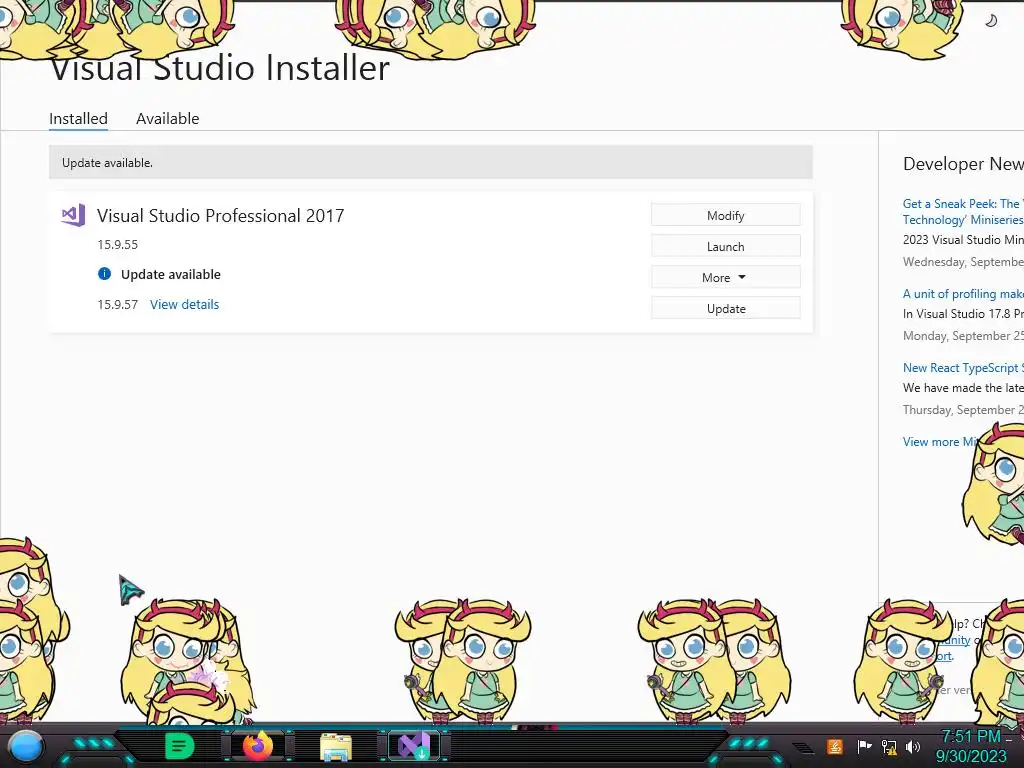Open the green notes app in taskbar

point(179,746)
